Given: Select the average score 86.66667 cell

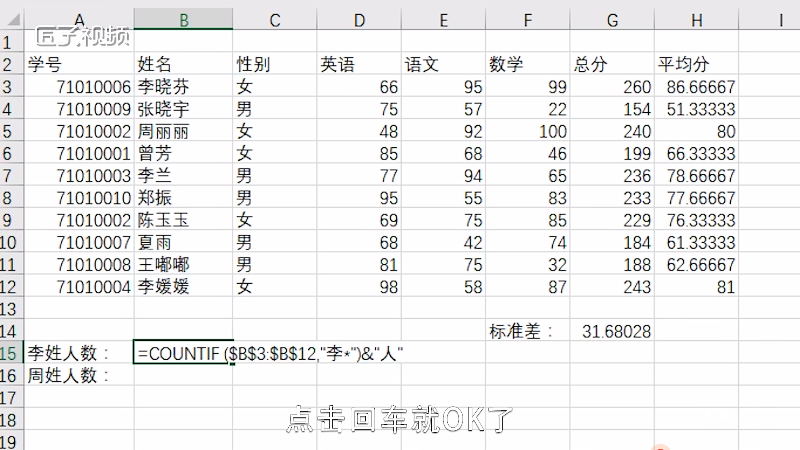Looking at the screenshot, I should click(696, 87).
